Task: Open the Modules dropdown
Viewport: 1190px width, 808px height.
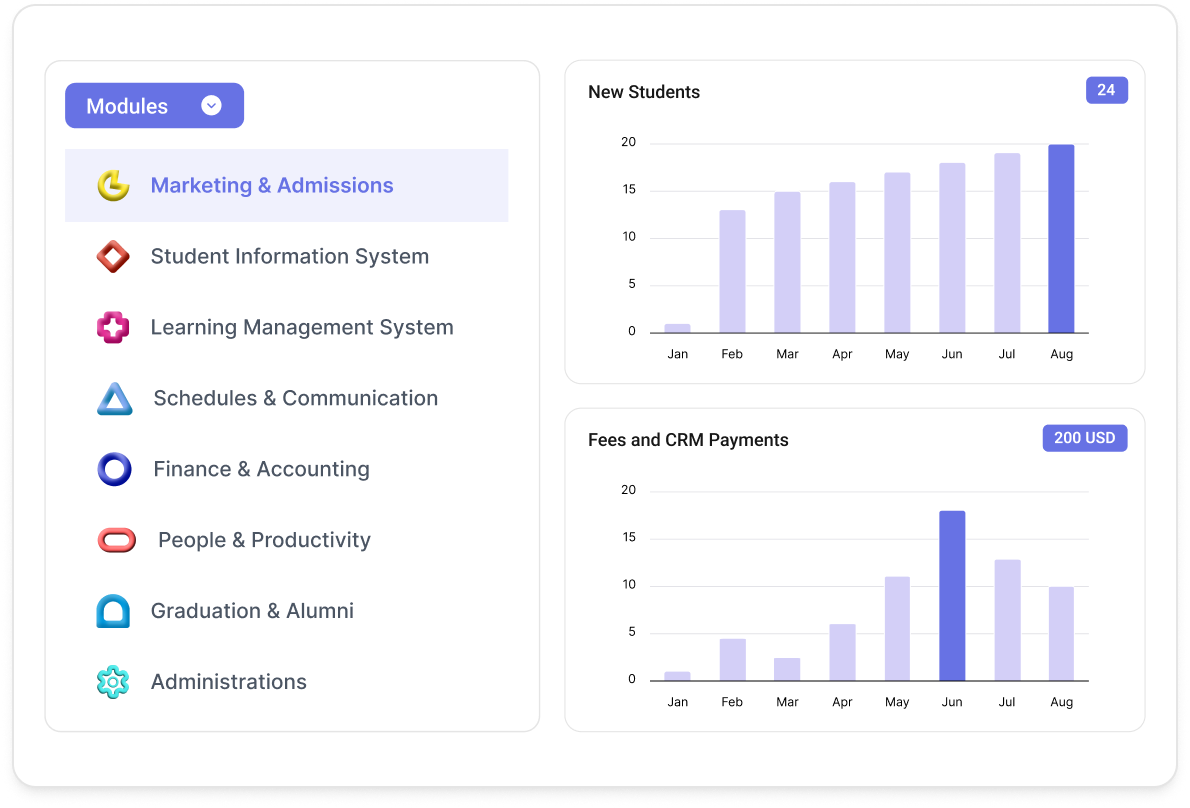Action: 154,105
